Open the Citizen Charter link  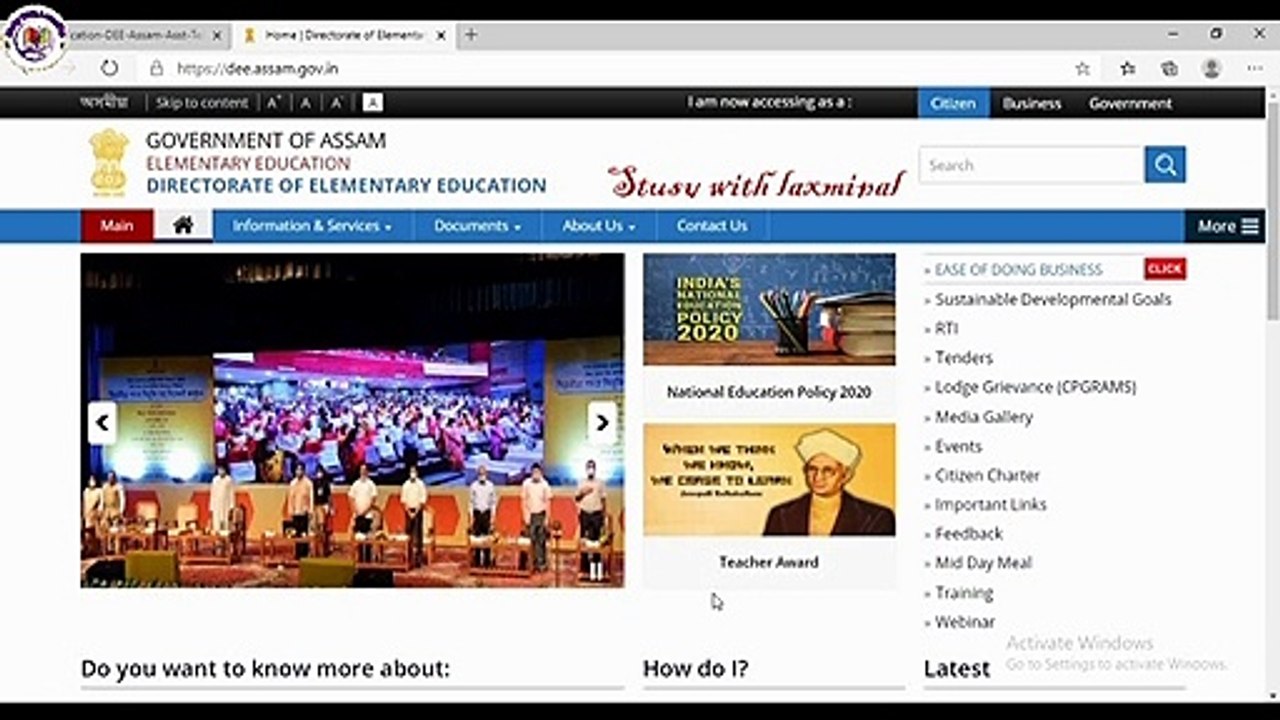[x=987, y=475]
